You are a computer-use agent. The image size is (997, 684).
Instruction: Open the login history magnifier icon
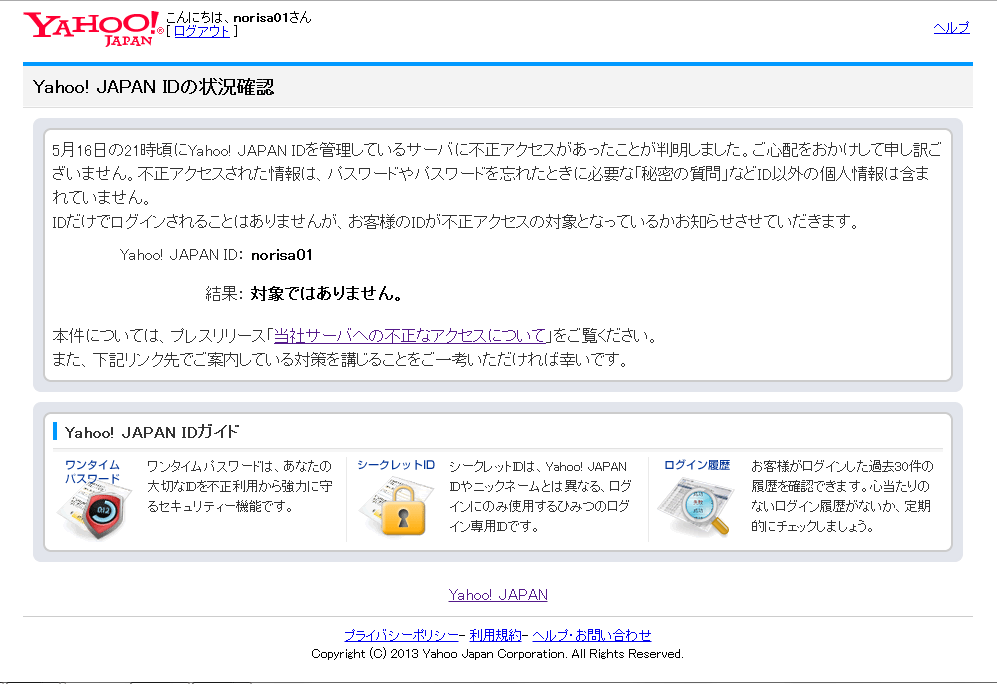click(696, 509)
